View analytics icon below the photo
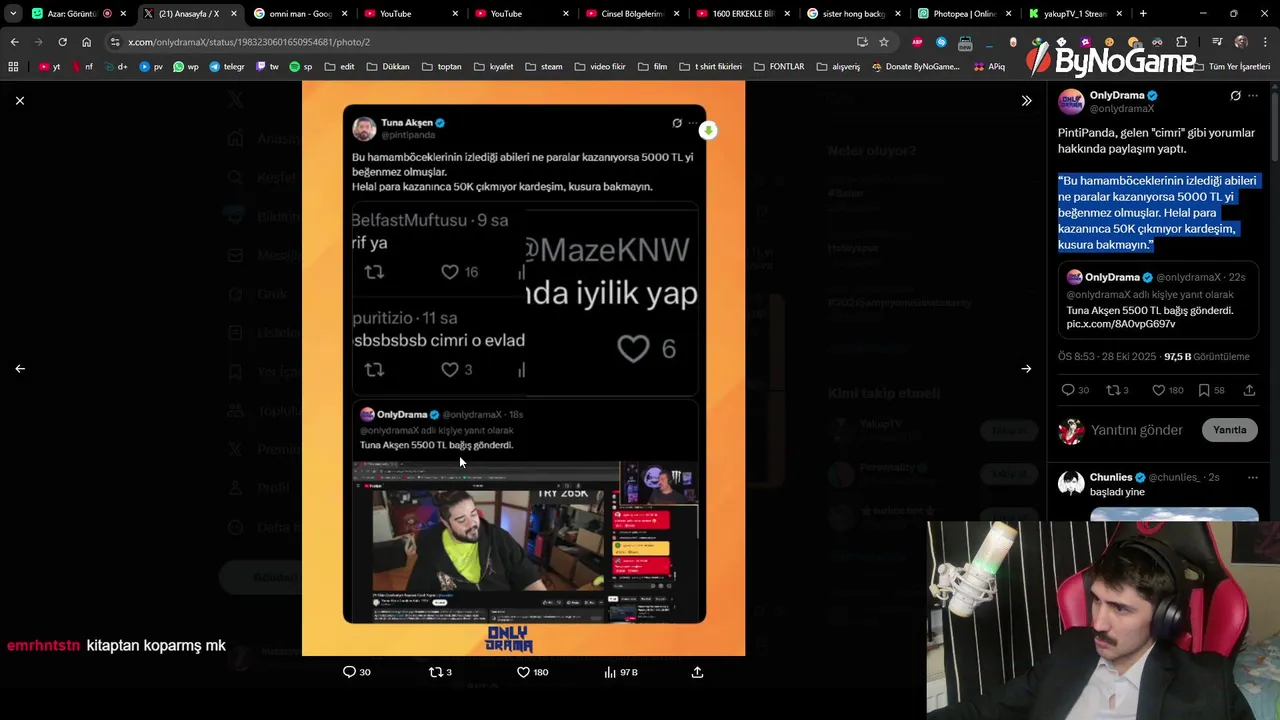Image resolution: width=1280 pixels, height=720 pixels. tap(610, 672)
